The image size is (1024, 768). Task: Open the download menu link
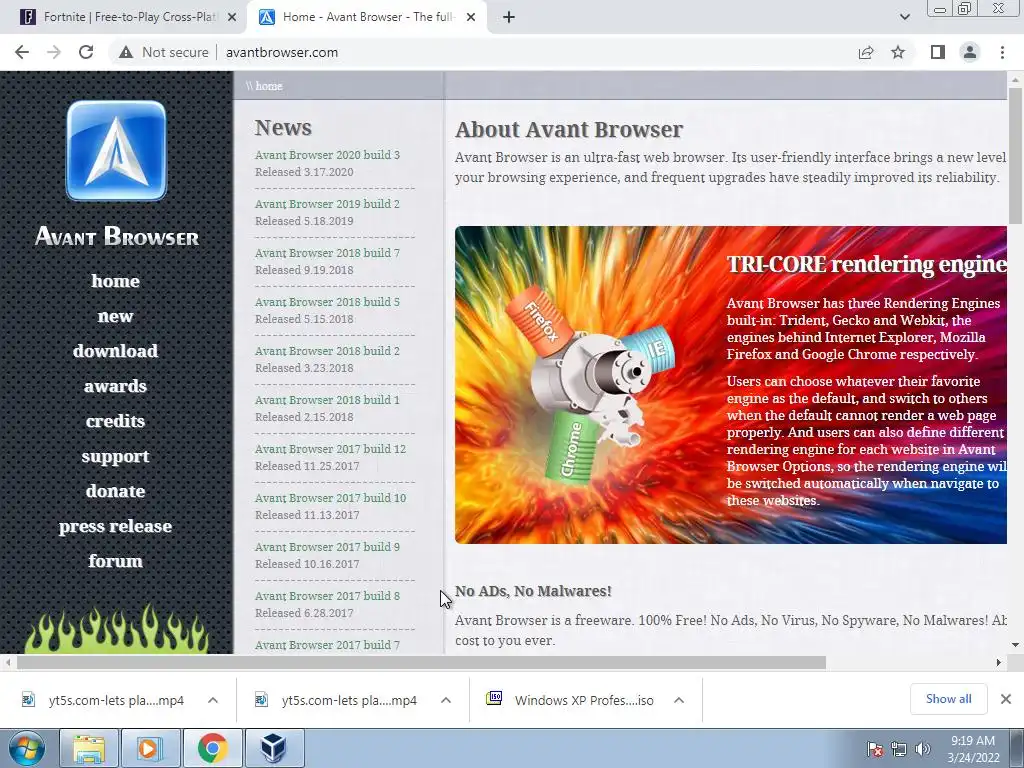[116, 351]
